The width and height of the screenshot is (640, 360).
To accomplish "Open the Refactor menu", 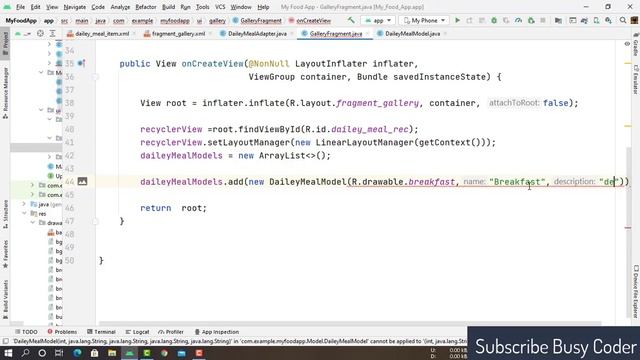I will coord(146,7).
